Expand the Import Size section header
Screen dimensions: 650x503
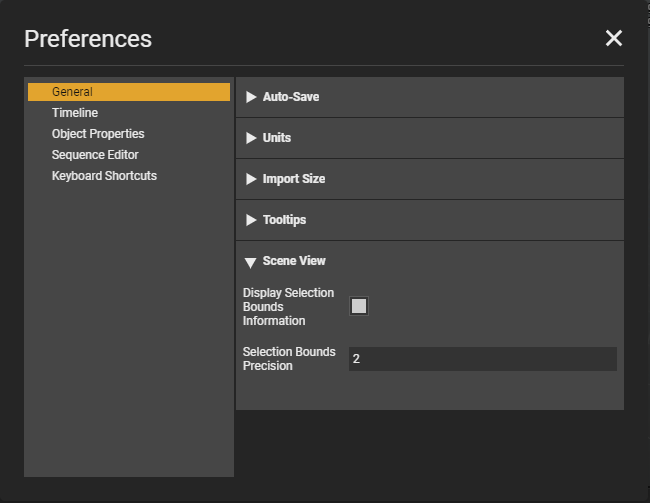point(430,179)
